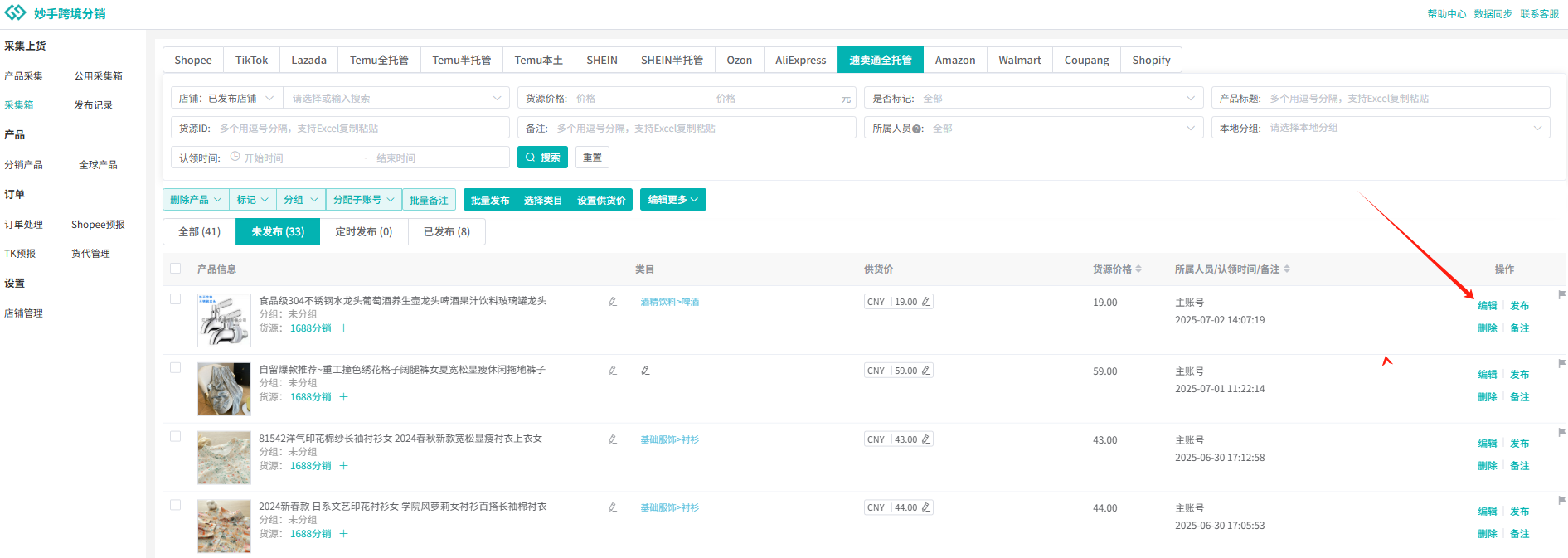Edit the CNY 43.00 supply price
The width and height of the screenshot is (1568, 558).
click(x=926, y=439)
